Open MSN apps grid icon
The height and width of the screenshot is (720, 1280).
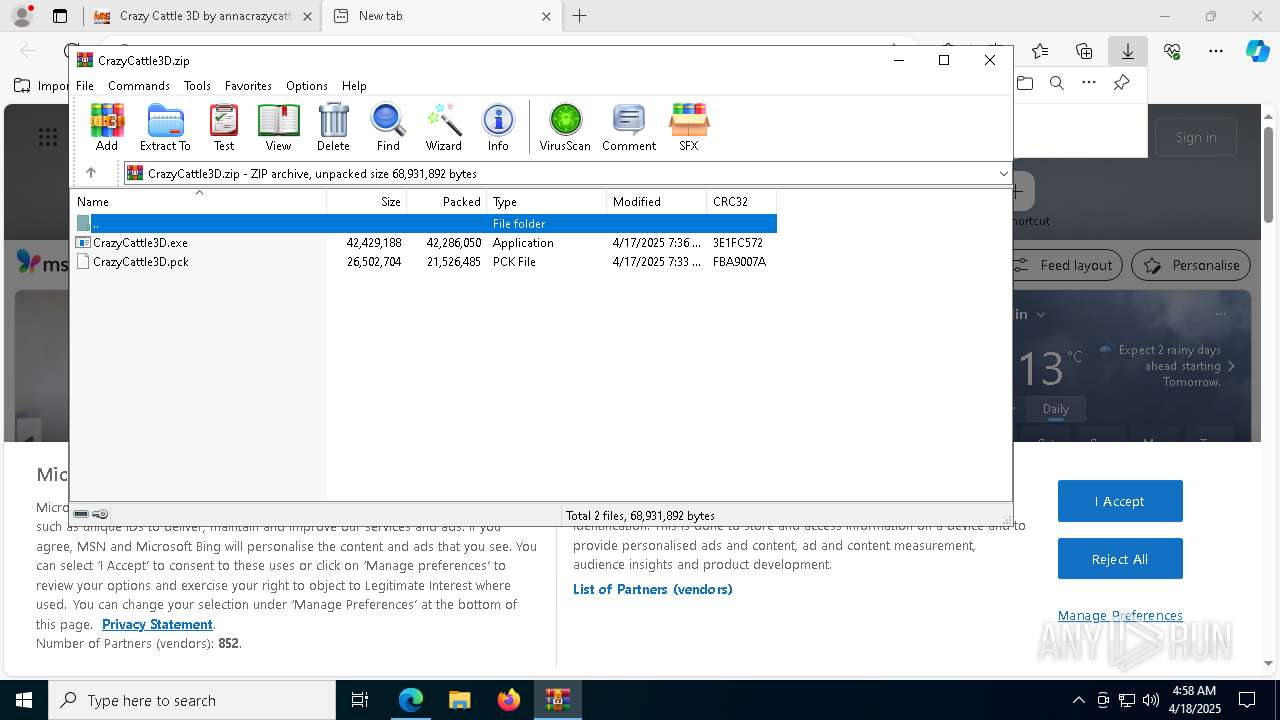(47, 137)
